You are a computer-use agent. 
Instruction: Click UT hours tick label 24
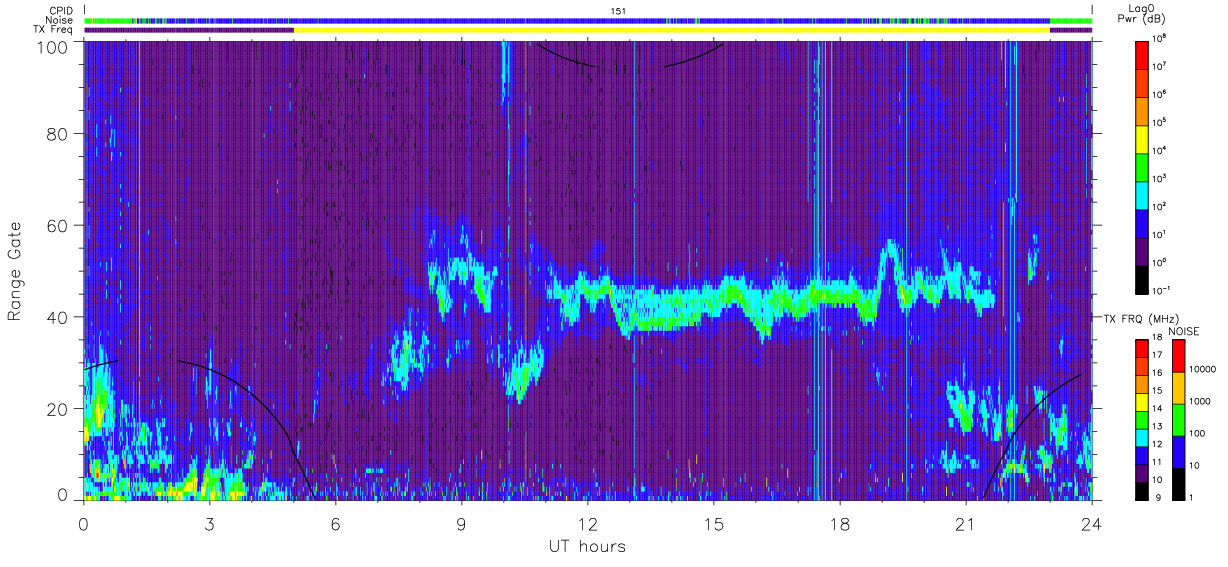(1091, 523)
